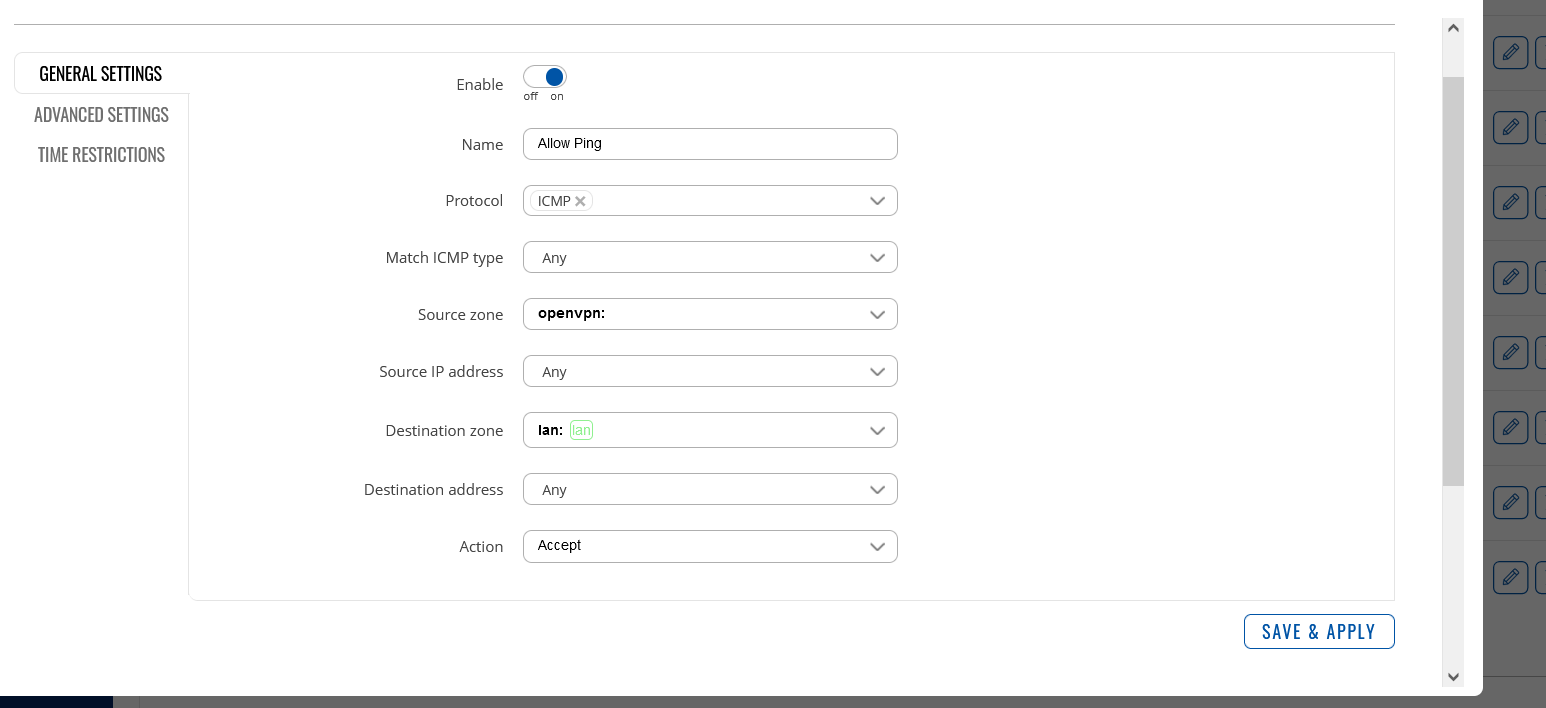Go to the Time Restrictions tab
This screenshot has width=1546, height=708.
pyautogui.click(x=101, y=155)
